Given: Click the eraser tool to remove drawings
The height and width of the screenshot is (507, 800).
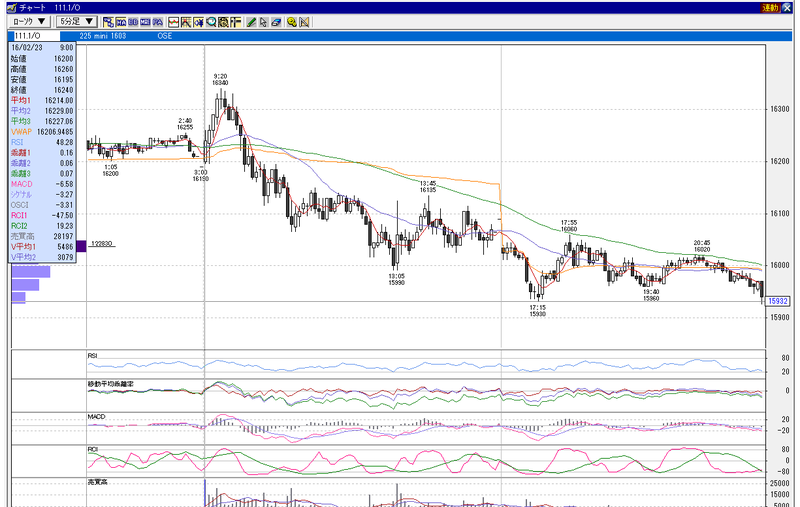Looking at the screenshot, I should tap(276, 22).
